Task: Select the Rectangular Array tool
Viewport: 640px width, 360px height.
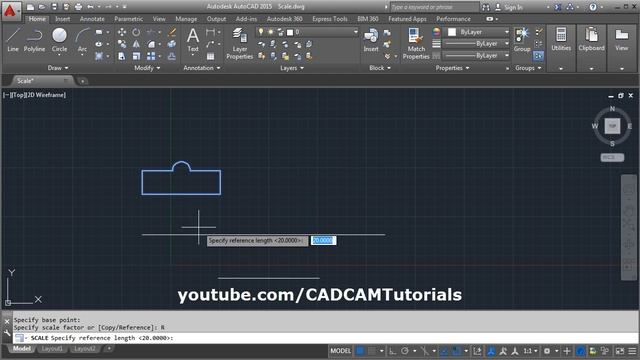Action: [151, 56]
